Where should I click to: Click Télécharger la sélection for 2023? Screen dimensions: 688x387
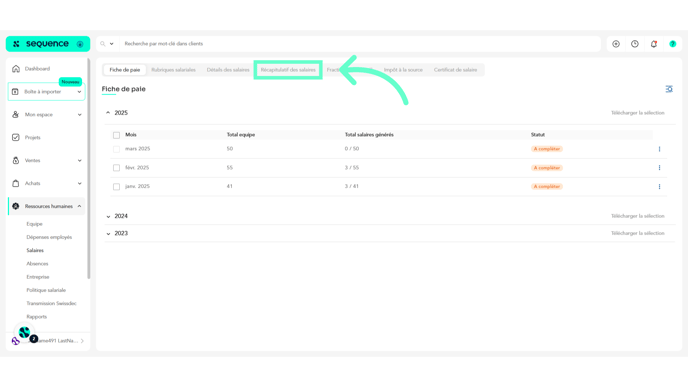[x=638, y=233]
